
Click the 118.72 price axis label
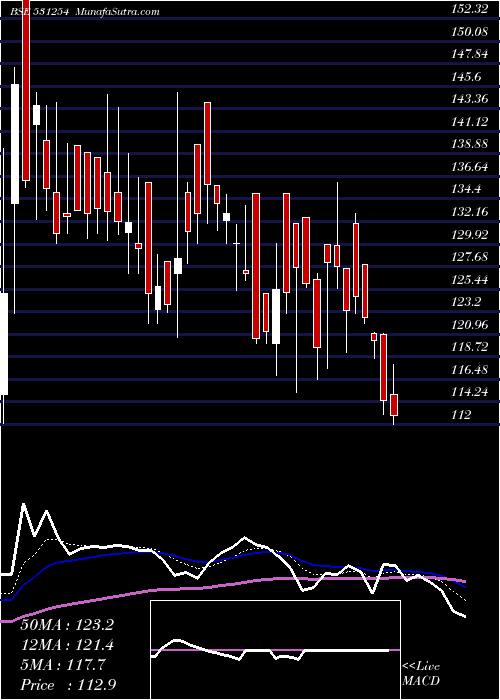(470, 348)
